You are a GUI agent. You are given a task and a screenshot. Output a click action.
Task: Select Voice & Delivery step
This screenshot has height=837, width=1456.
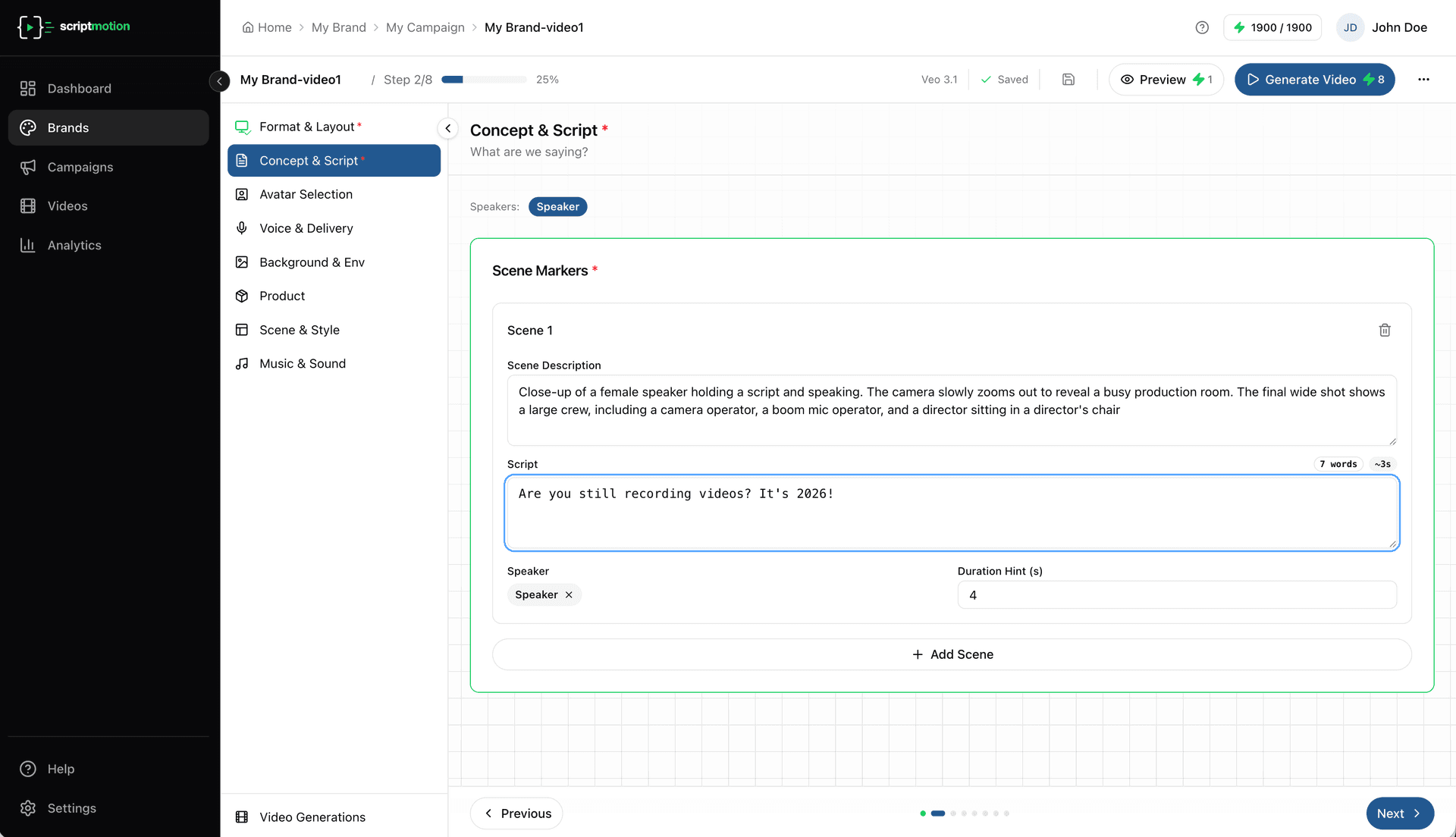(306, 228)
